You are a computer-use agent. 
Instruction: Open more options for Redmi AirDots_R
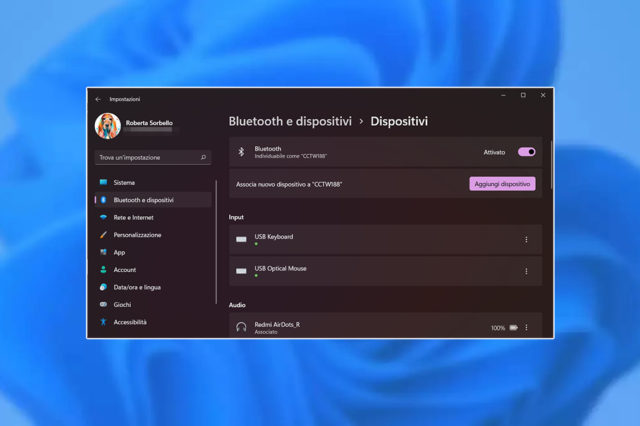[x=526, y=328]
